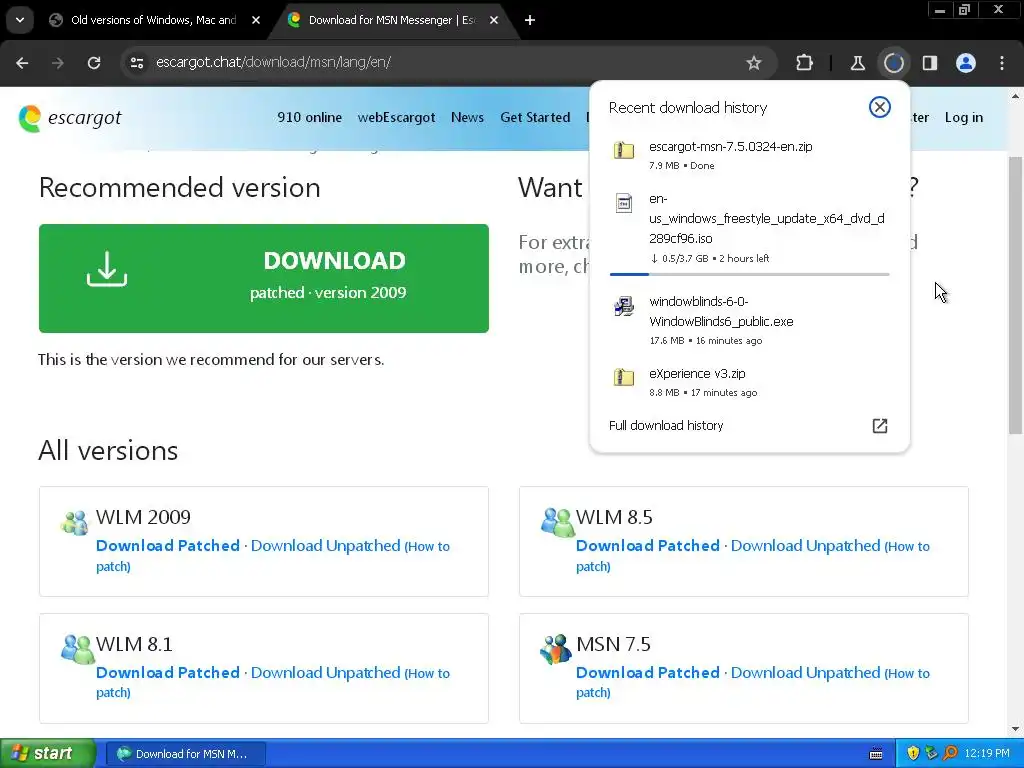1024x768 pixels.
Task: Click the MSN 7.5 butterfly icon
Action: (556, 649)
